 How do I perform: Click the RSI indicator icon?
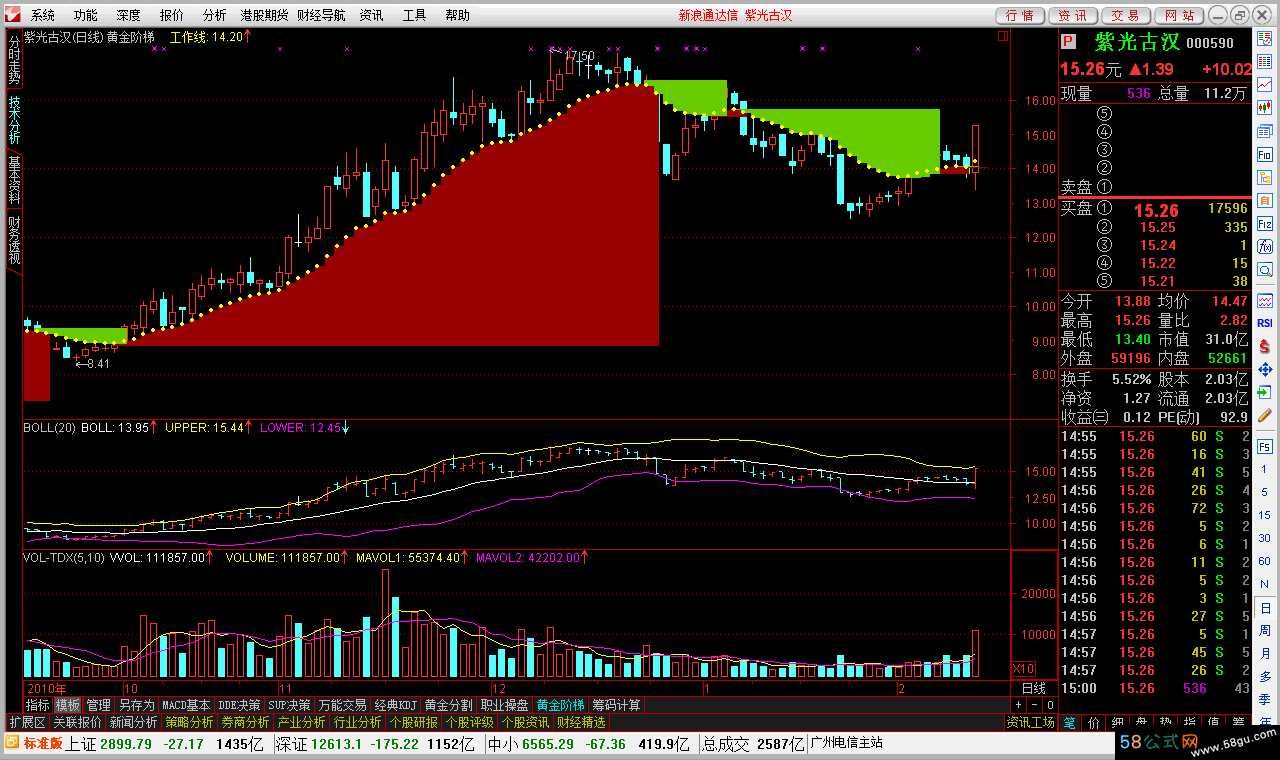tap(1265, 323)
